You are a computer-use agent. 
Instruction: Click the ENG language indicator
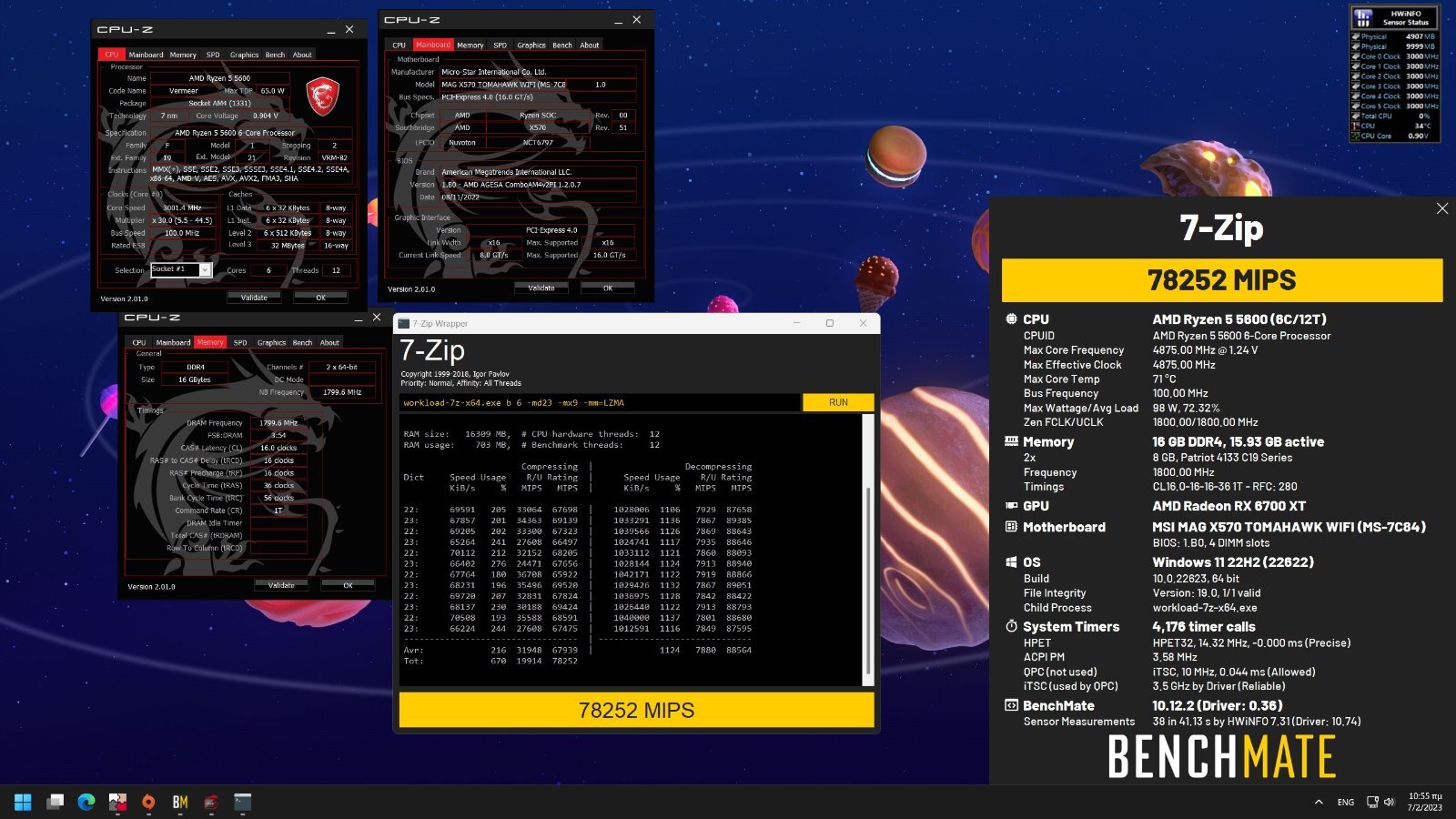tap(1346, 802)
